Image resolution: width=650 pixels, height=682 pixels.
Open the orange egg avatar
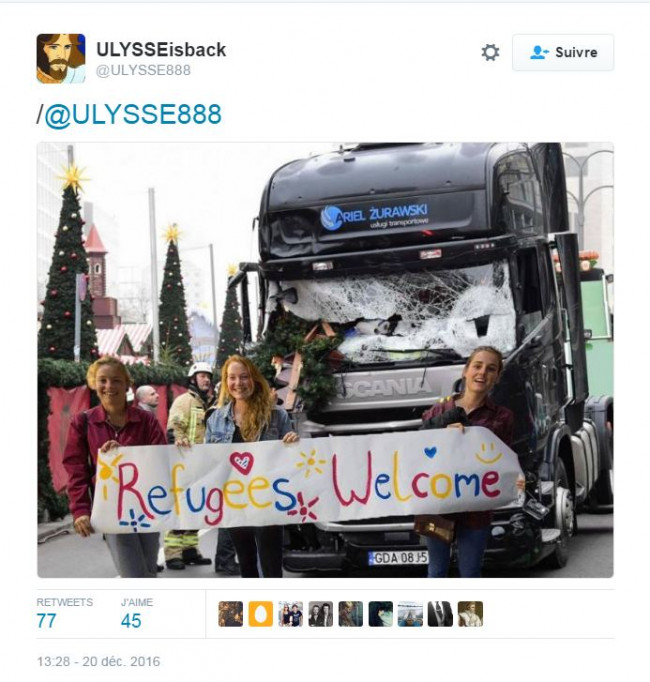(261, 614)
